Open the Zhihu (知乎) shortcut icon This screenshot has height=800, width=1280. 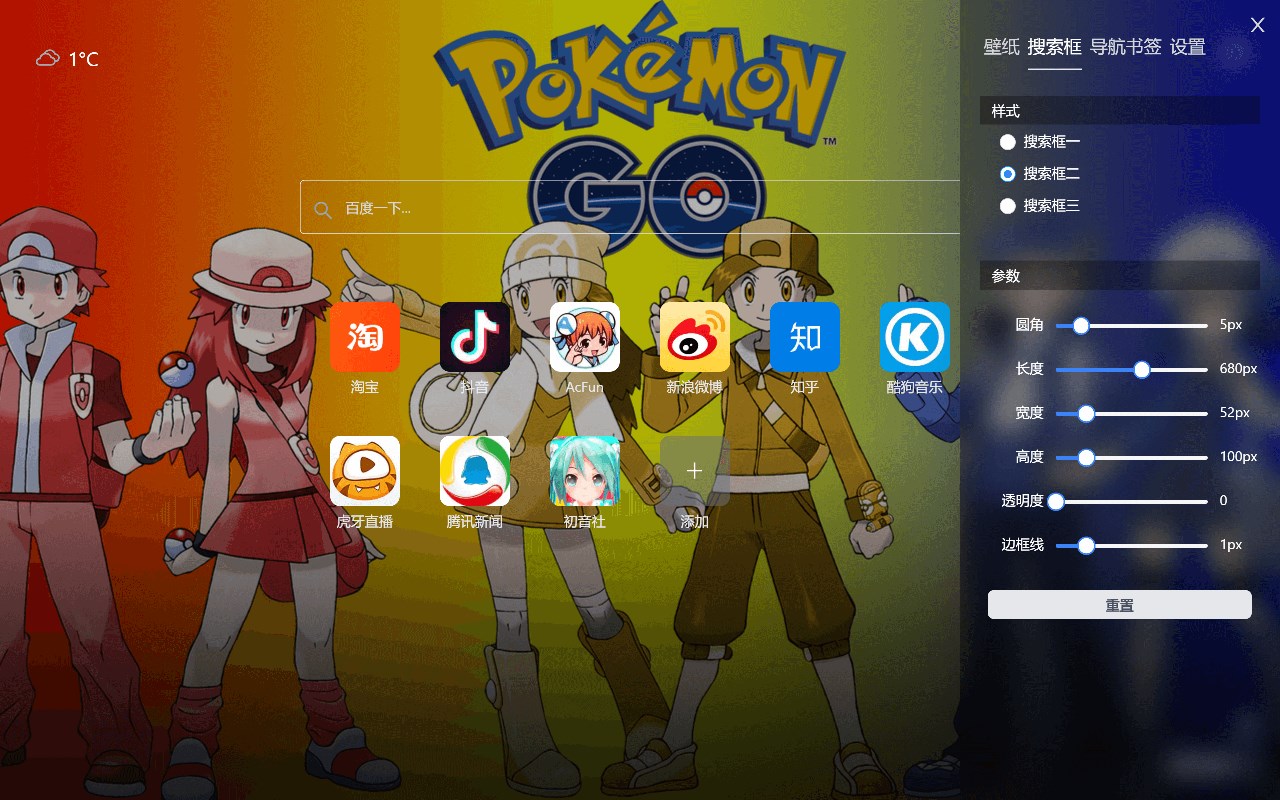(x=805, y=337)
